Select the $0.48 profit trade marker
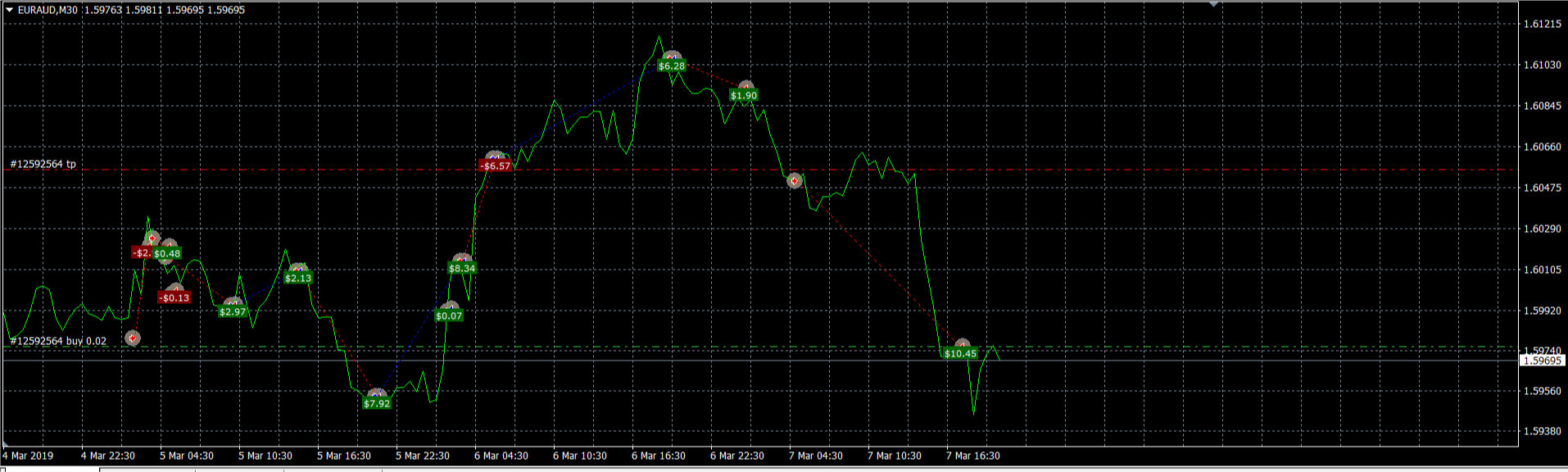This screenshot has width=1568, height=472. point(167,253)
